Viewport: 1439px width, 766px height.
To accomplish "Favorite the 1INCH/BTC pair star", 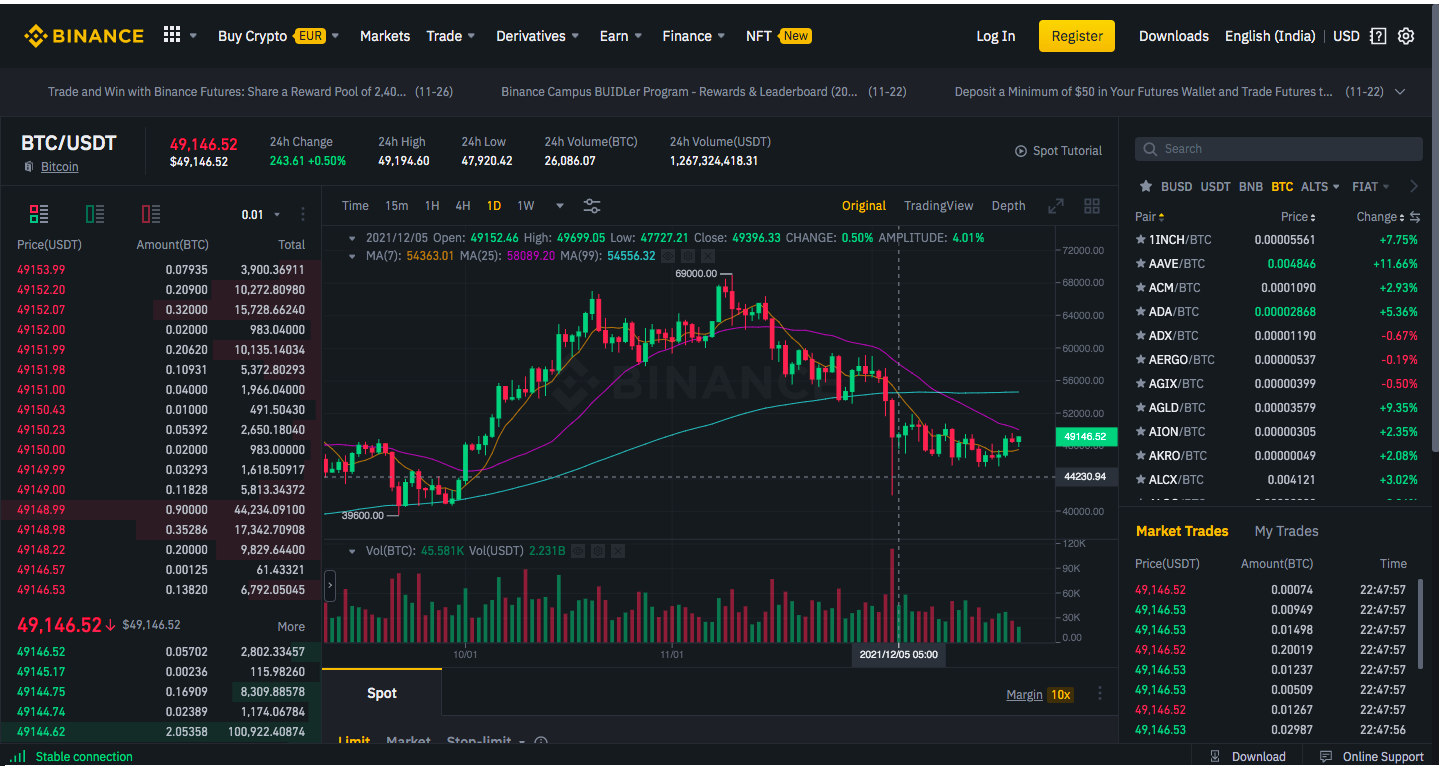I will pos(1141,240).
